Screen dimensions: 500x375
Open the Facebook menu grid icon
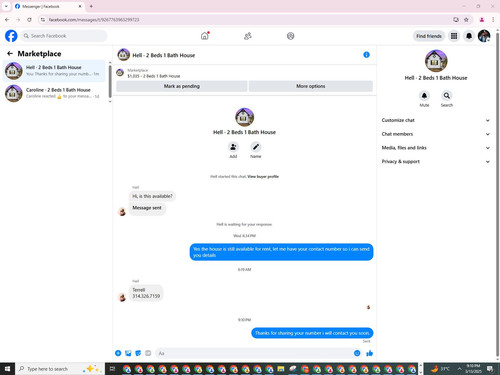454,36
